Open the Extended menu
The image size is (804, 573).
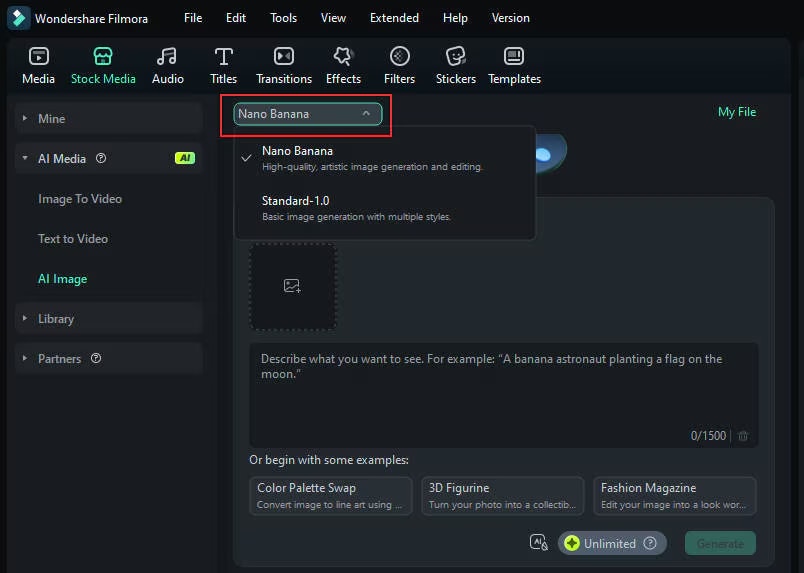pos(394,18)
